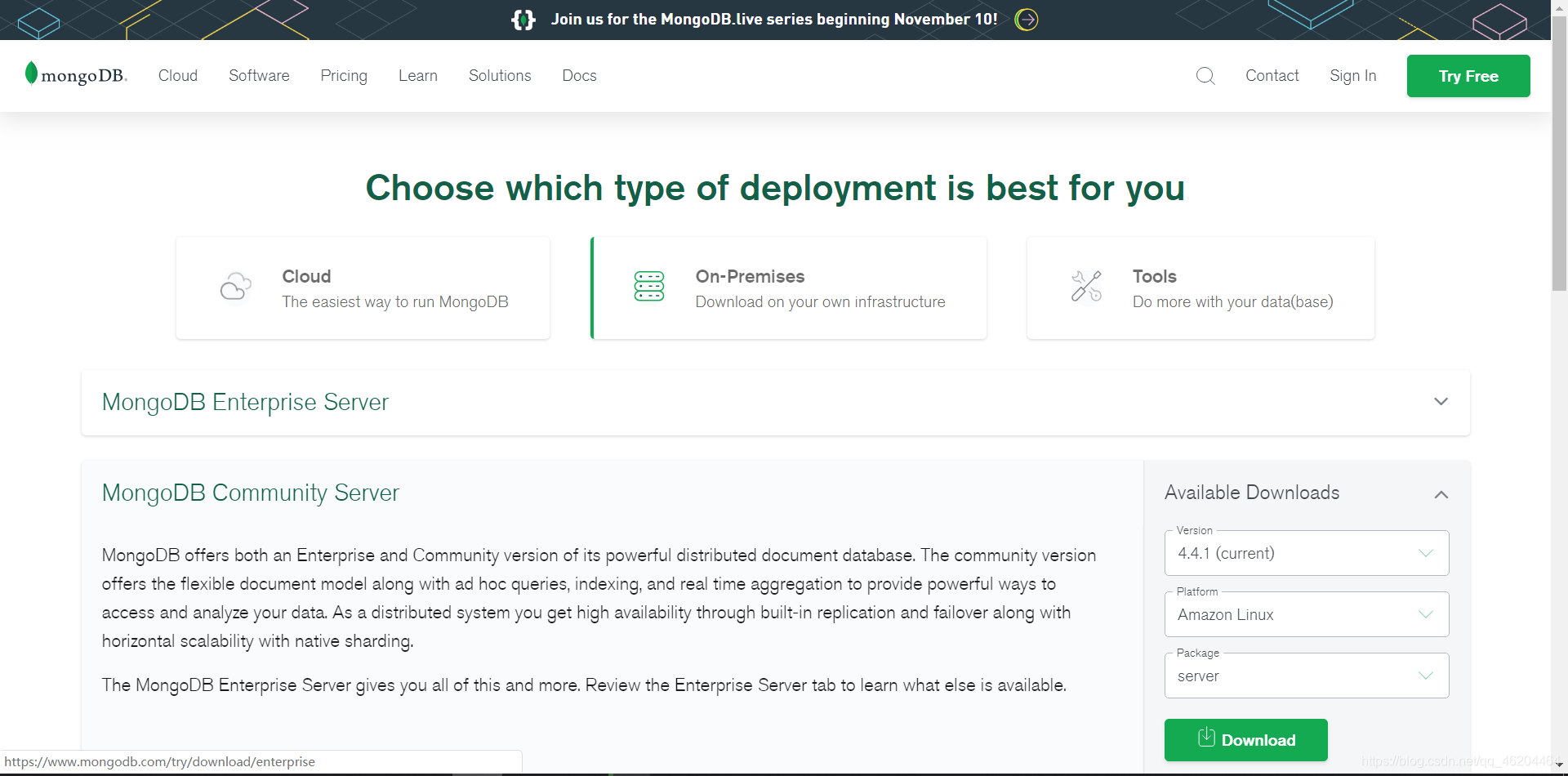Open the Software menu

click(x=259, y=75)
